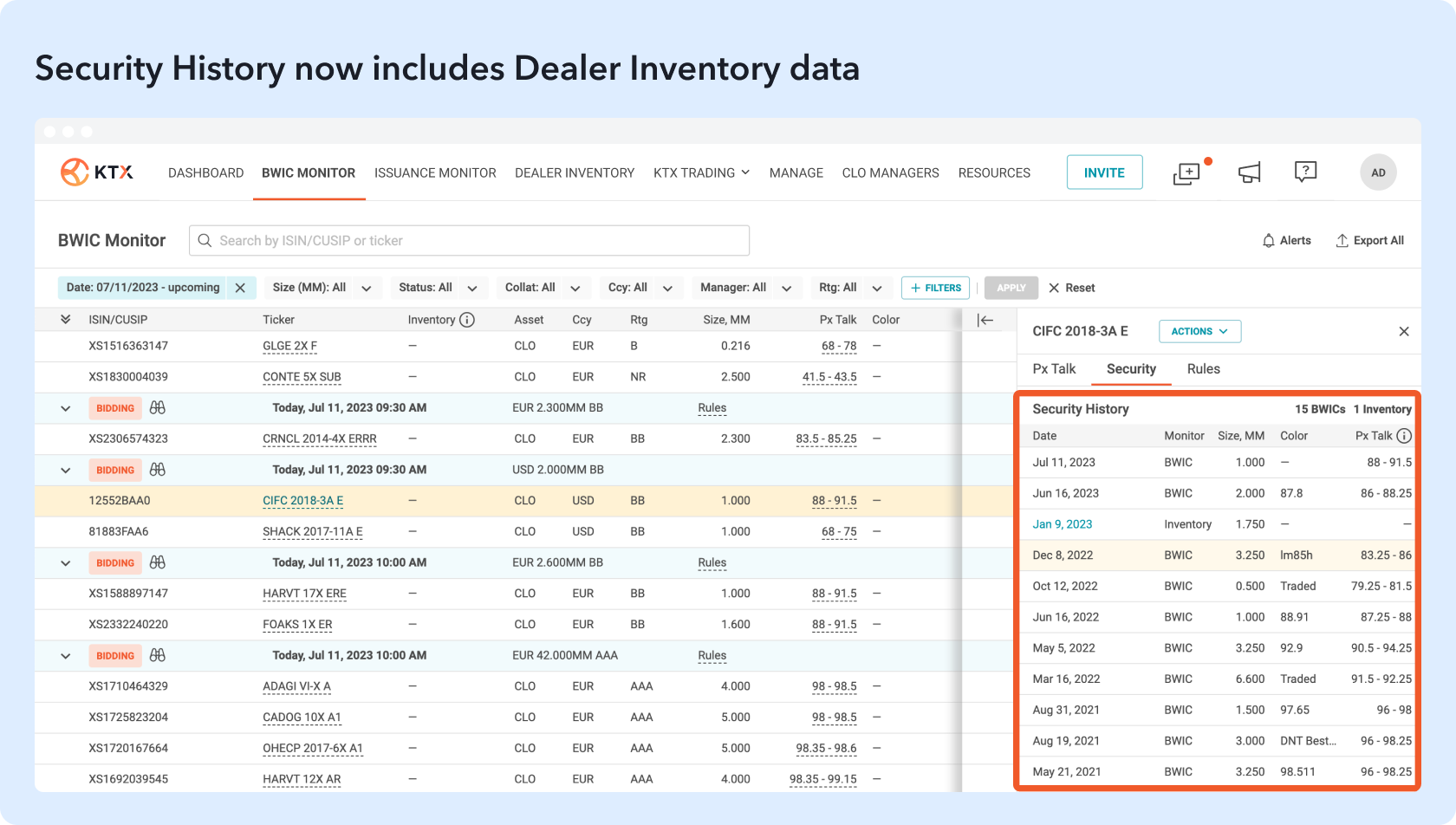Collapse all BWIC groups with double chevron
The width and height of the screenshot is (1456, 825).
tap(65, 320)
